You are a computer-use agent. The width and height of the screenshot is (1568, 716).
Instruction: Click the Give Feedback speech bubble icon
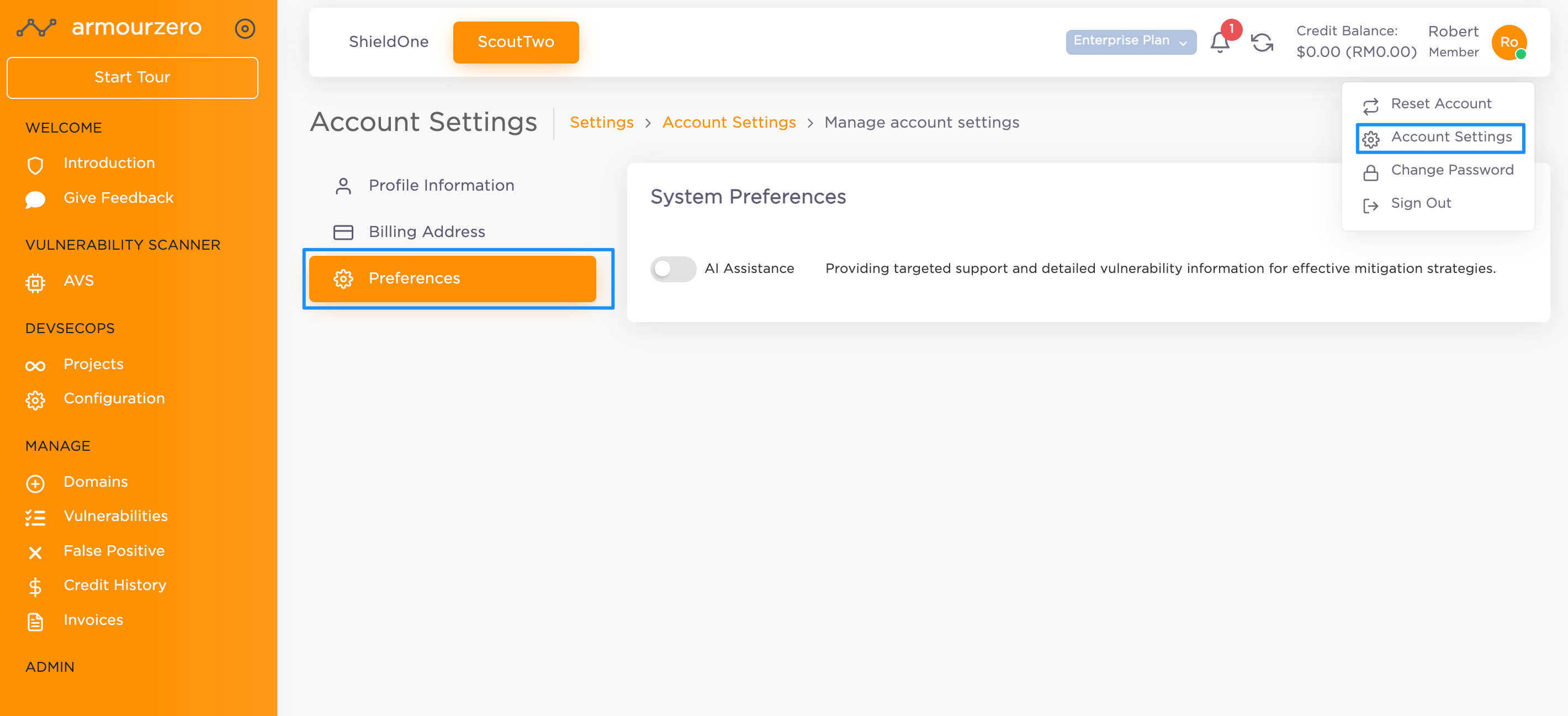coord(35,199)
